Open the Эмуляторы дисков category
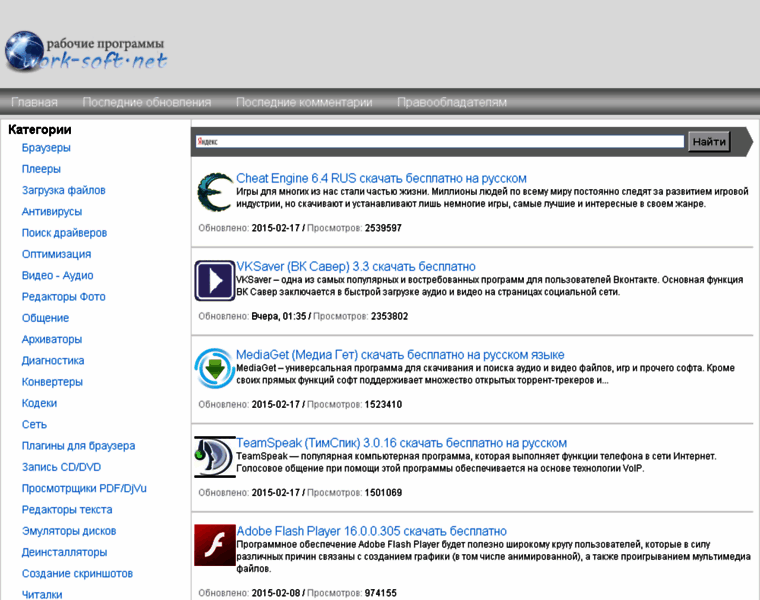The image size is (760, 600). click(x=69, y=532)
